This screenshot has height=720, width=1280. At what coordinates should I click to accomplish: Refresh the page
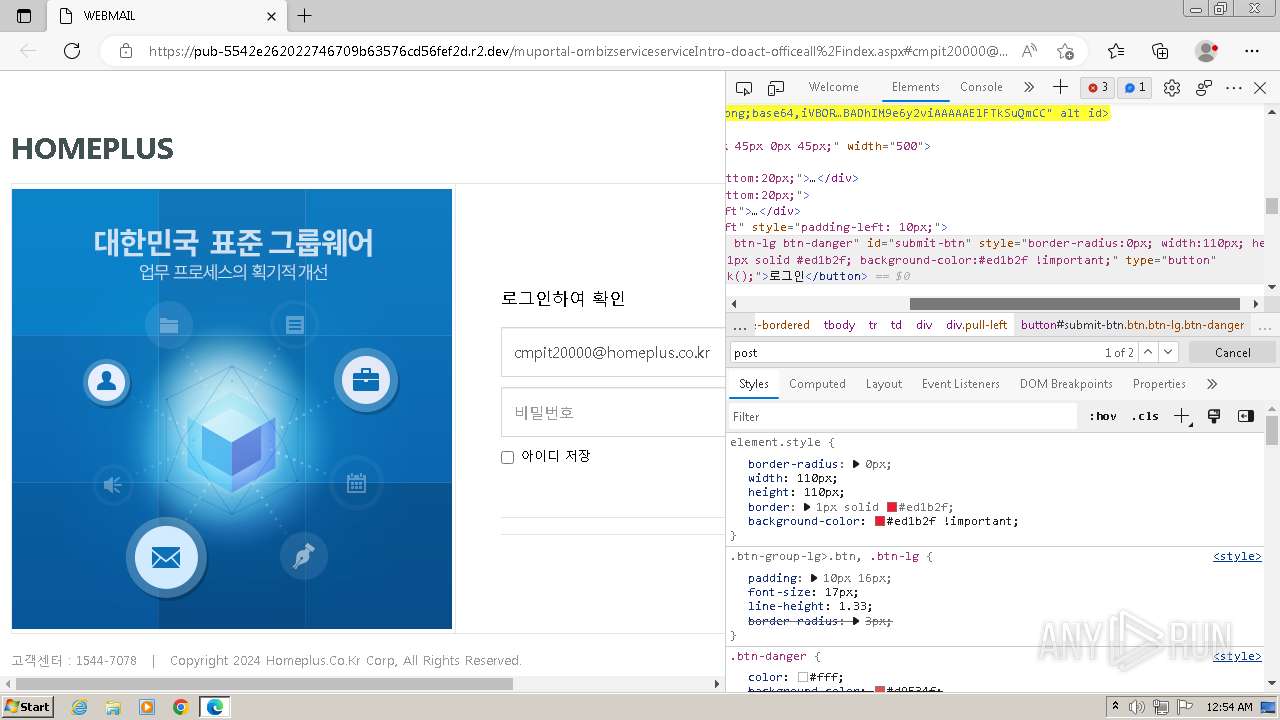pos(72,51)
